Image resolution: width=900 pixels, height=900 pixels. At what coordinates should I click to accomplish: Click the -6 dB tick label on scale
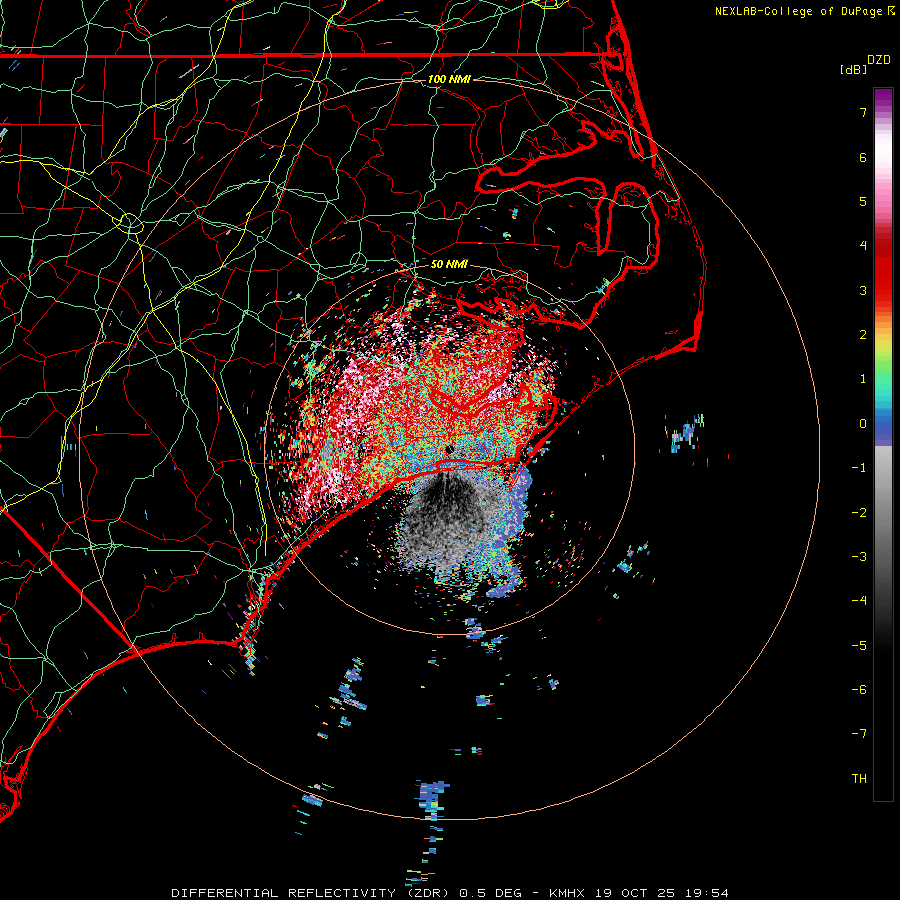pos(859,690)
